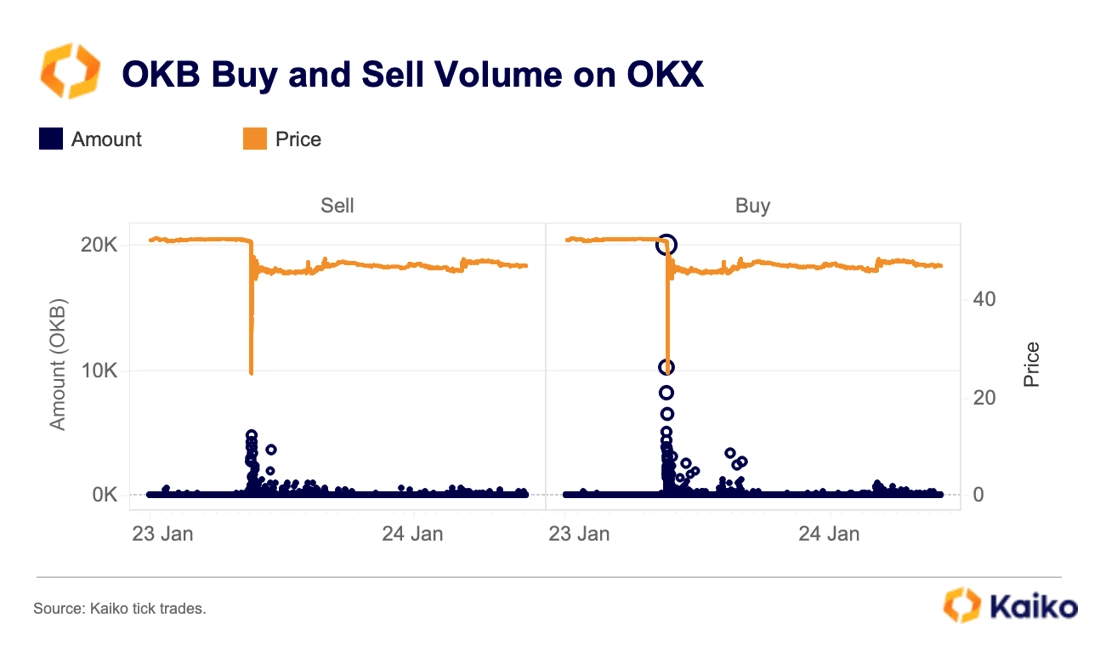Click the Buy panel header

(753, 206)
